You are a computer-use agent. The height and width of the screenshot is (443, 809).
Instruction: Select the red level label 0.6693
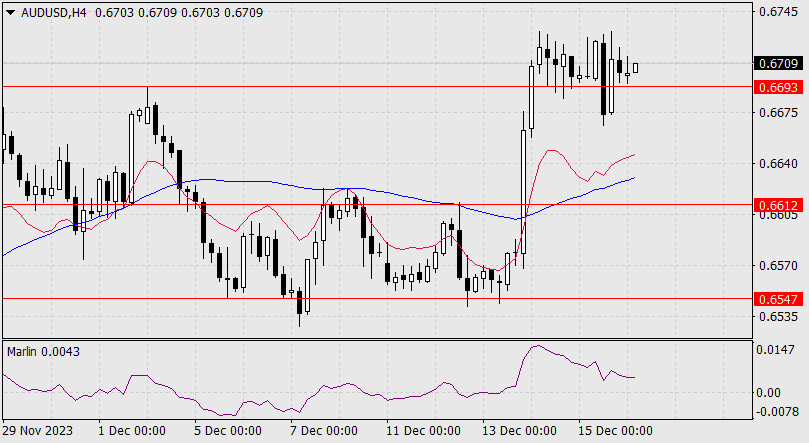[x=779, y=87]
